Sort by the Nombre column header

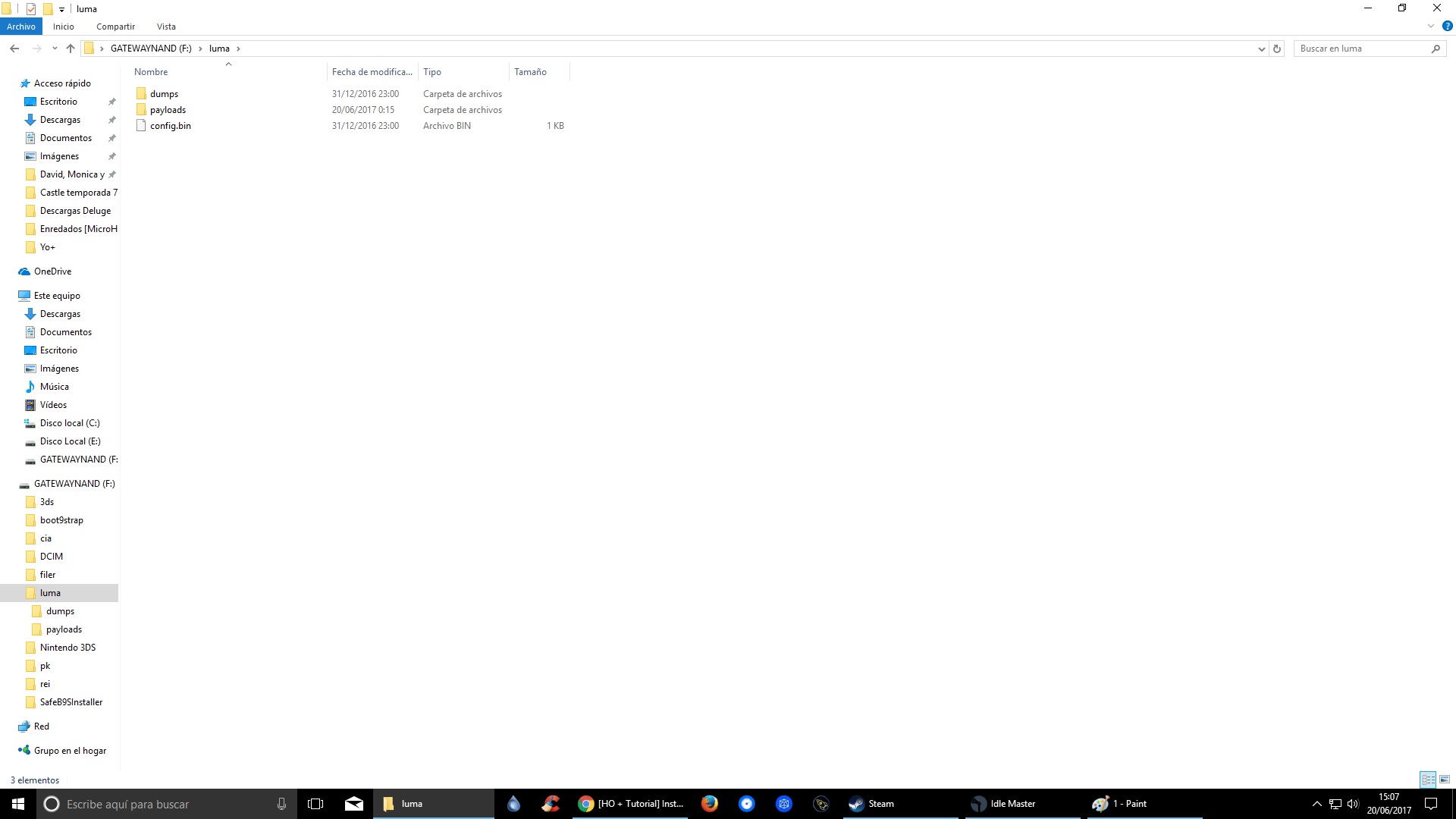click(x=151, y=72)
